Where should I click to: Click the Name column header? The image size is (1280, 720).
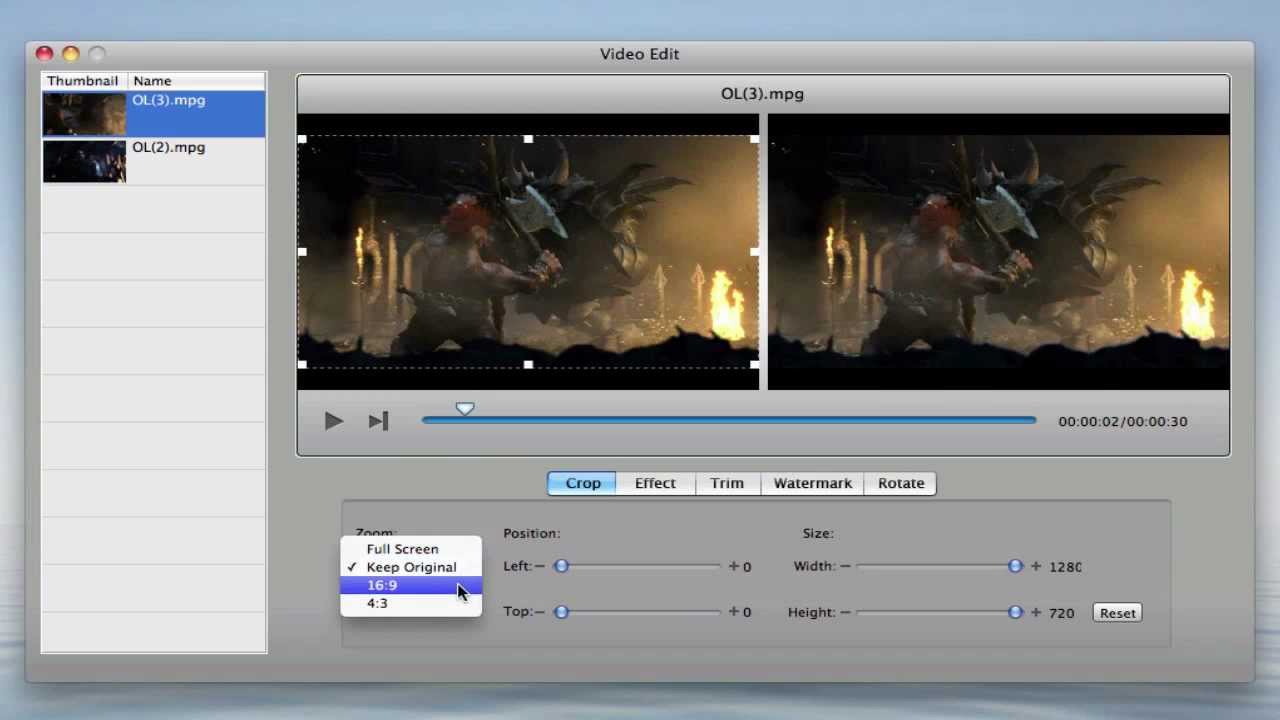point(197,81)
